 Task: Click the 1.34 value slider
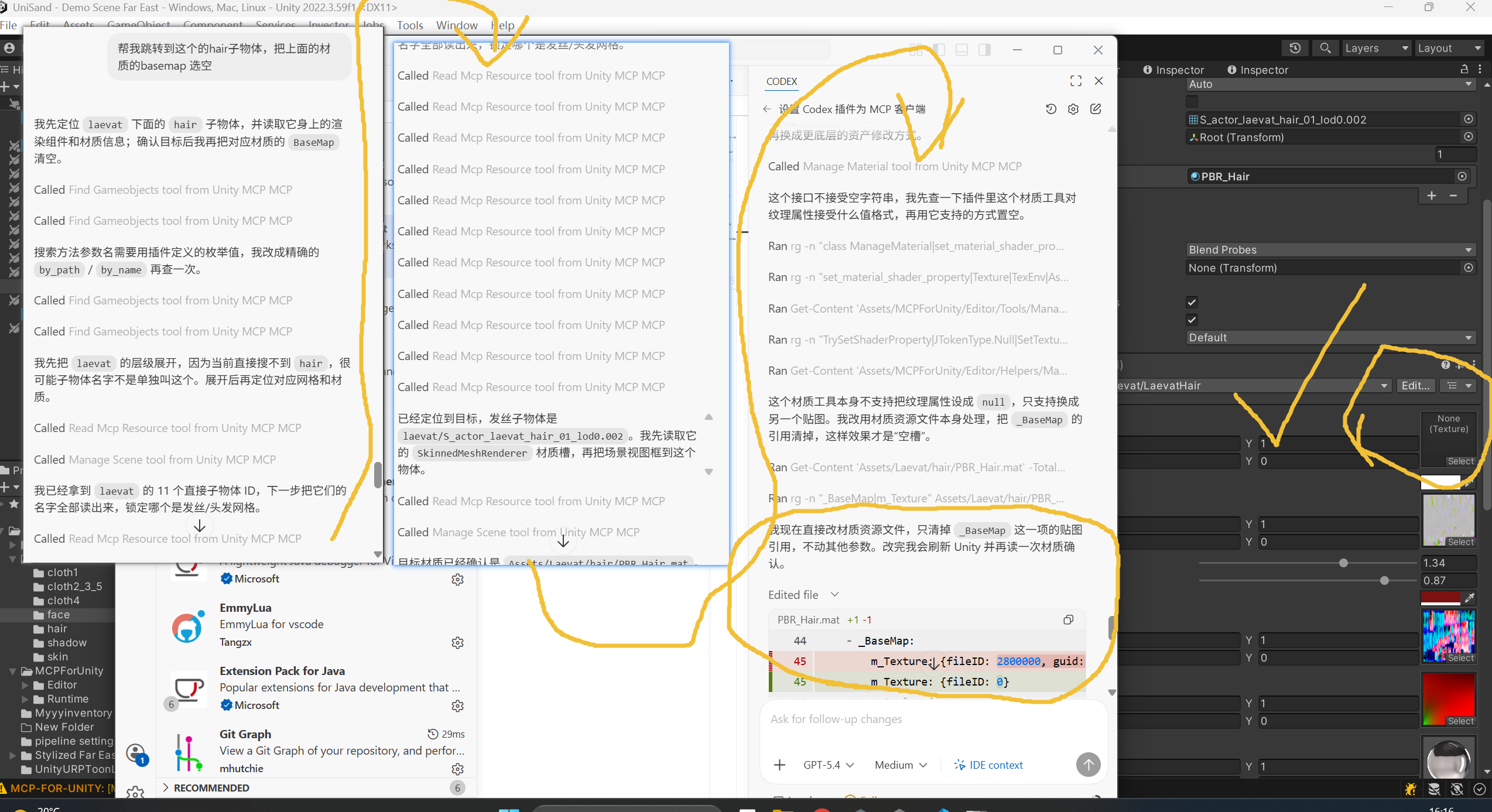pyautogui.click(x=1343, y=563)
